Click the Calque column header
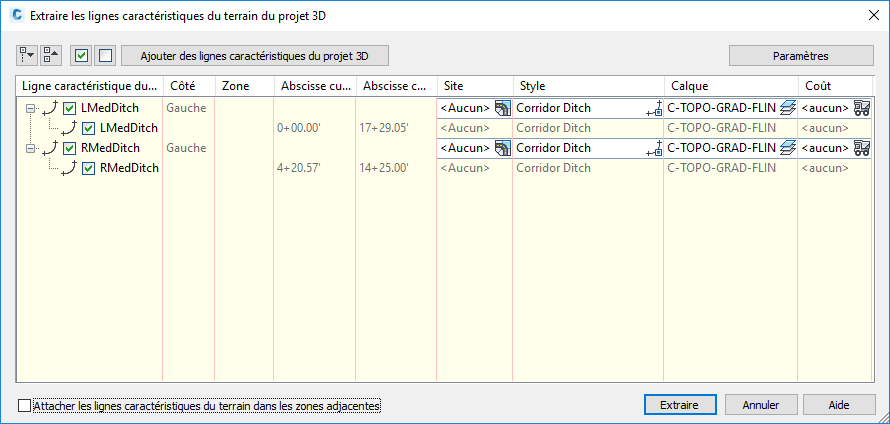The image size is (890, 424). click(x=730, y=86)
